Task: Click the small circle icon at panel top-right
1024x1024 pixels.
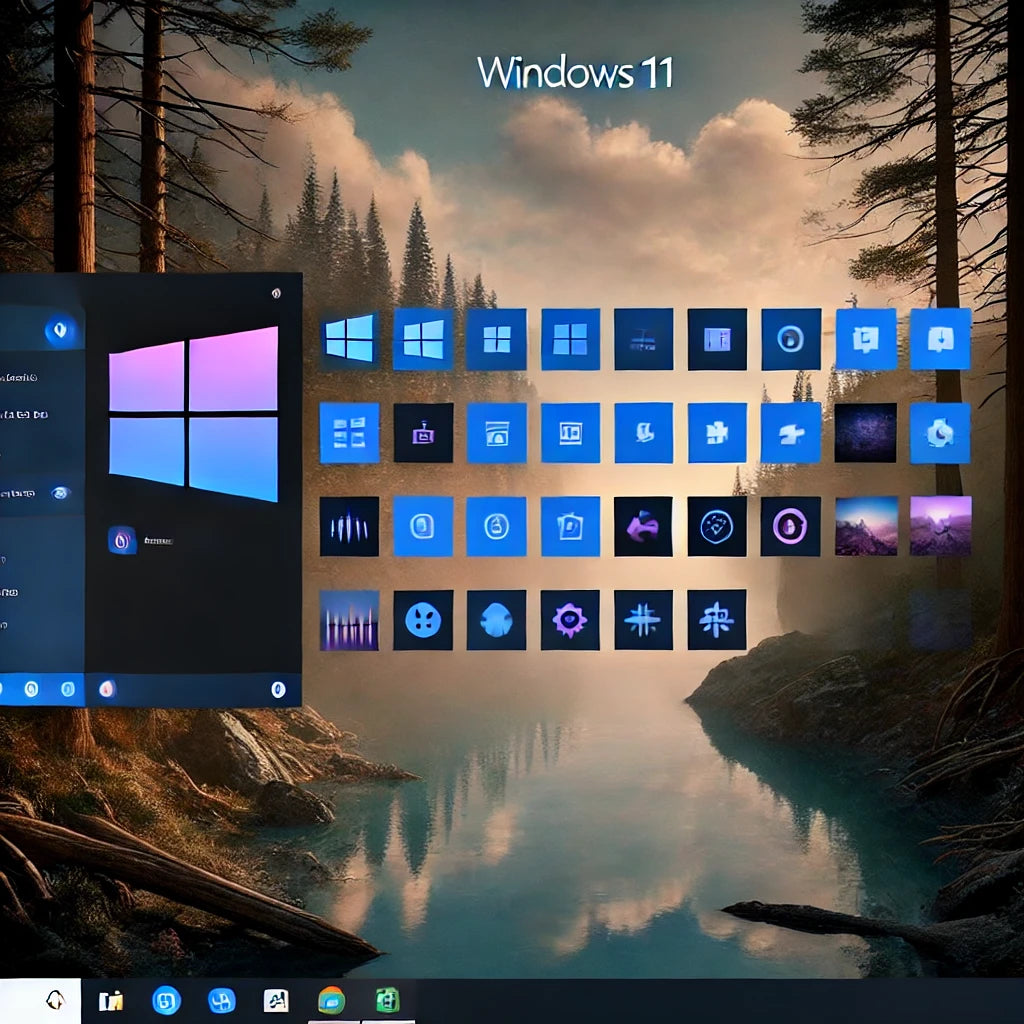Action: coord(275,293)
